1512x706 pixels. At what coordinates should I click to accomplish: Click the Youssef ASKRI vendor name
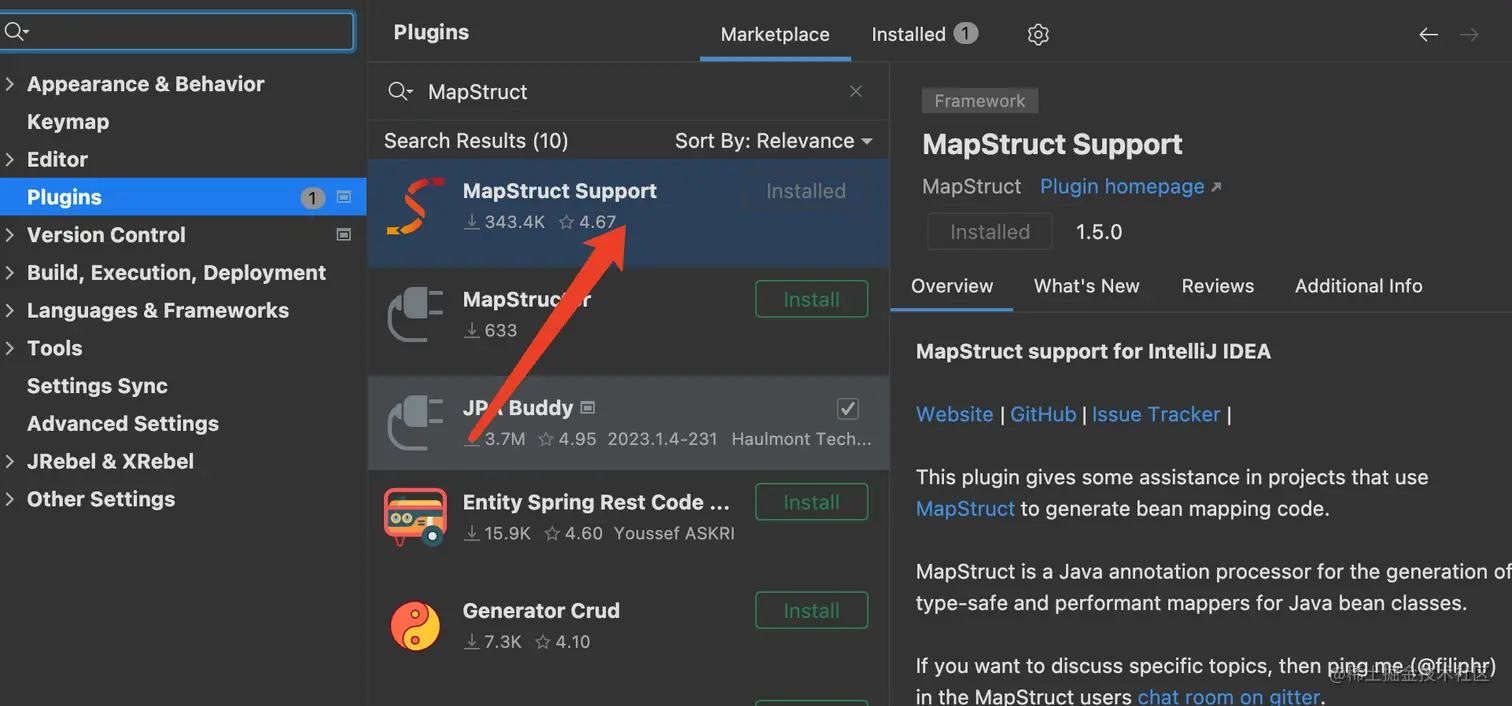pyautogui.click(x=674, y=534)
